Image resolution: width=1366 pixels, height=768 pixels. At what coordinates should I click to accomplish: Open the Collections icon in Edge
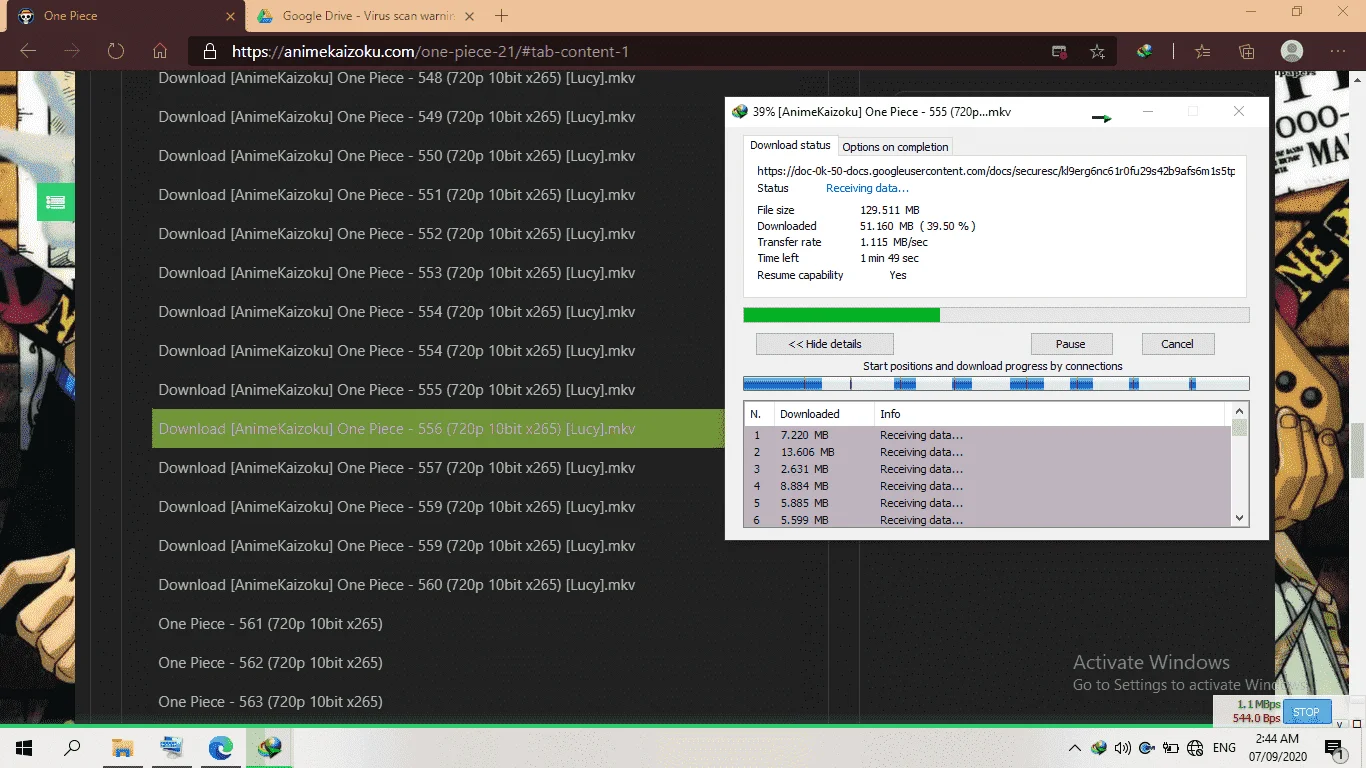[1247, 52]
